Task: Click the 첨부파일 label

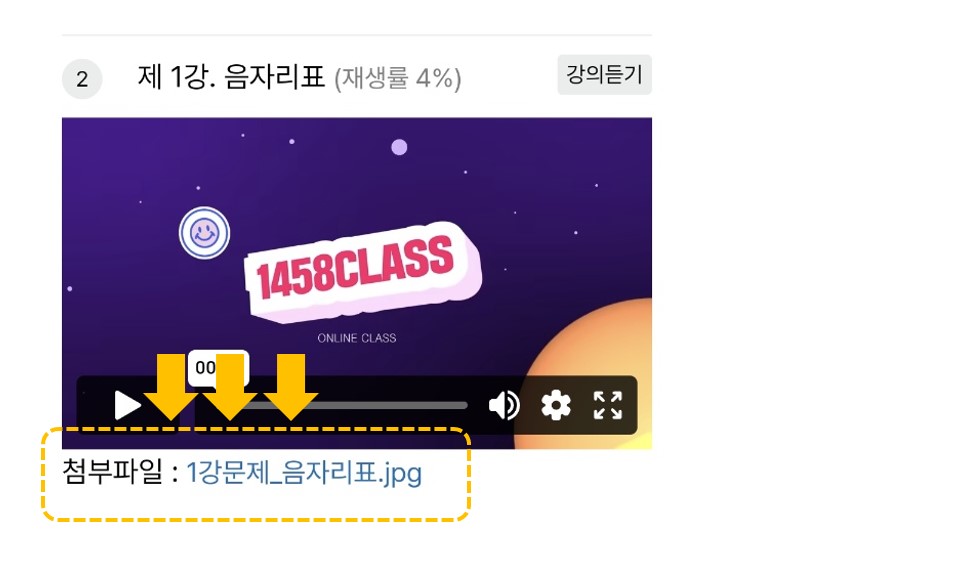Action: tap(112, 472)
